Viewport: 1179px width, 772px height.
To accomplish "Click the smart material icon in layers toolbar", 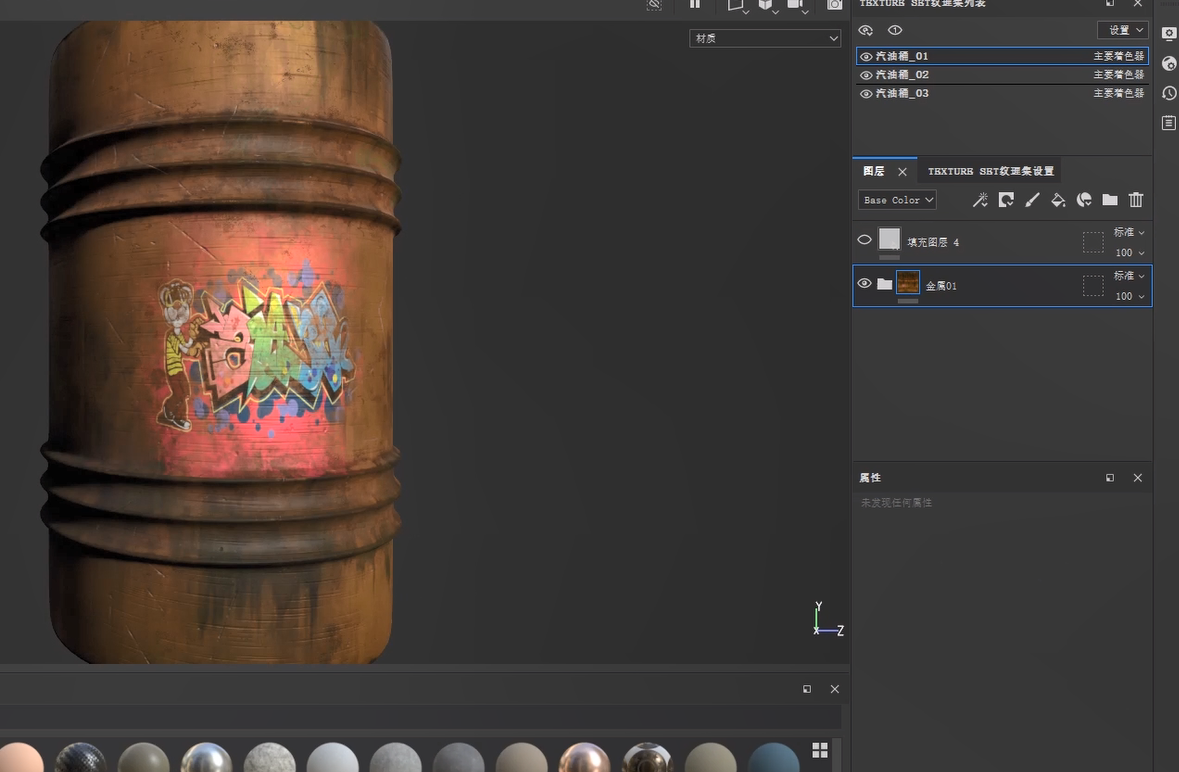I will pyautogui.click(x=1084, y=200).
